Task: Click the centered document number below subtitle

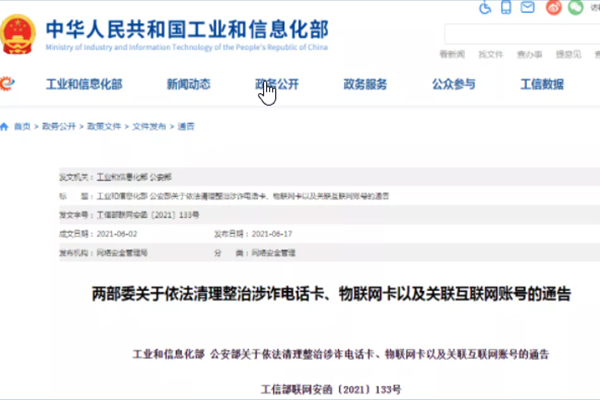Action: [331, 390]
